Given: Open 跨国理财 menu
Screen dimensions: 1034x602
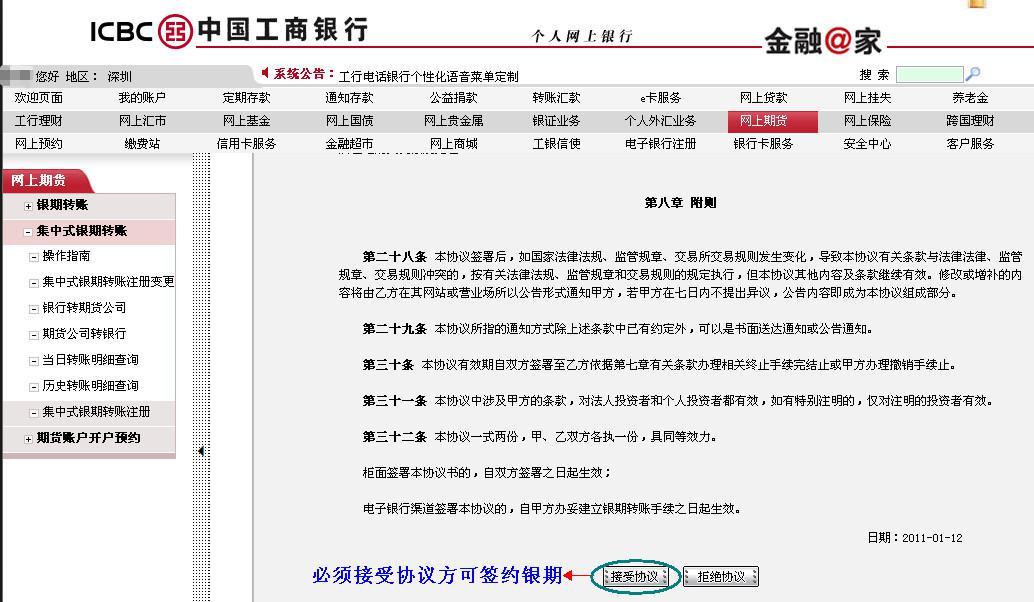Looking at the screenshot, I should [x=970, y=121].
